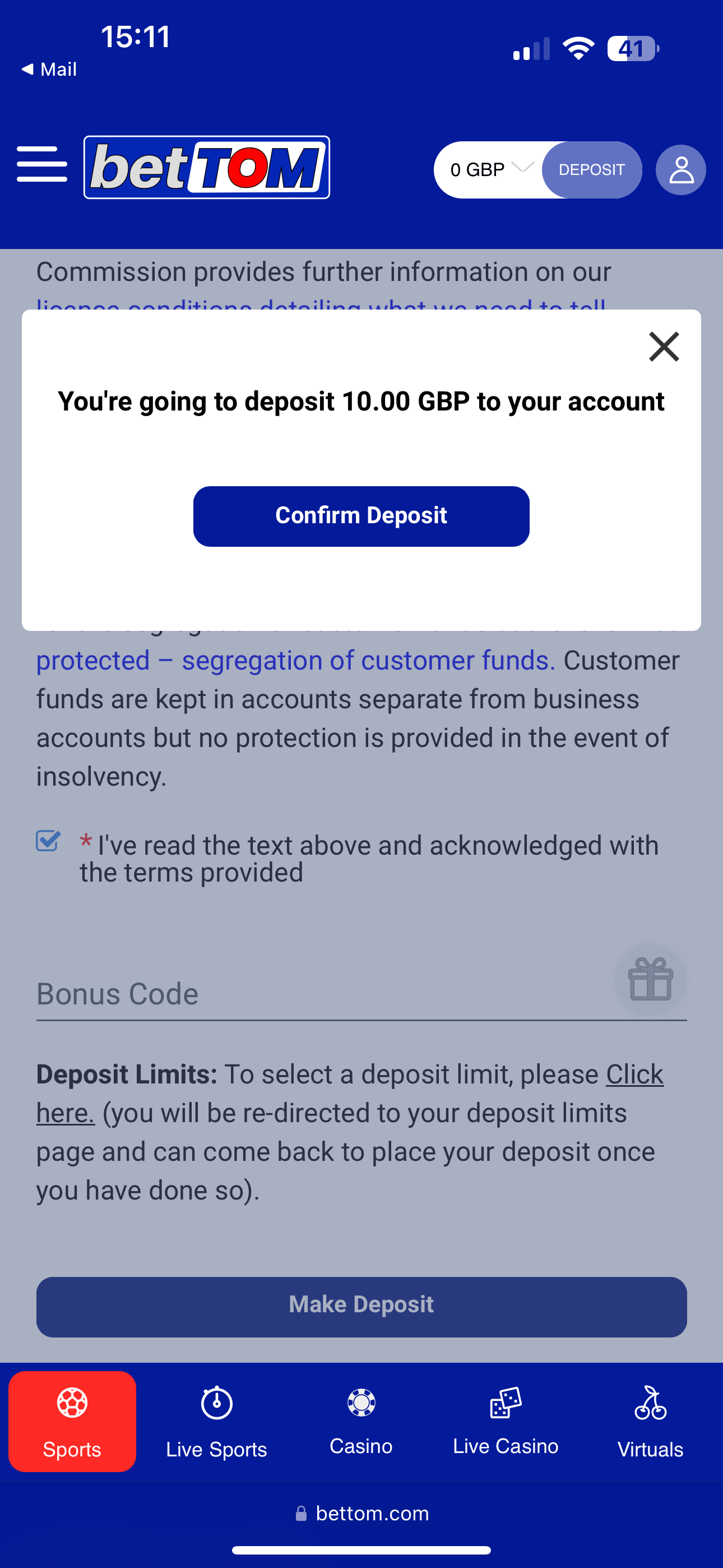The image size is (723, 1568).
Task: Open the user profile icon
Action: pos(680,170)
